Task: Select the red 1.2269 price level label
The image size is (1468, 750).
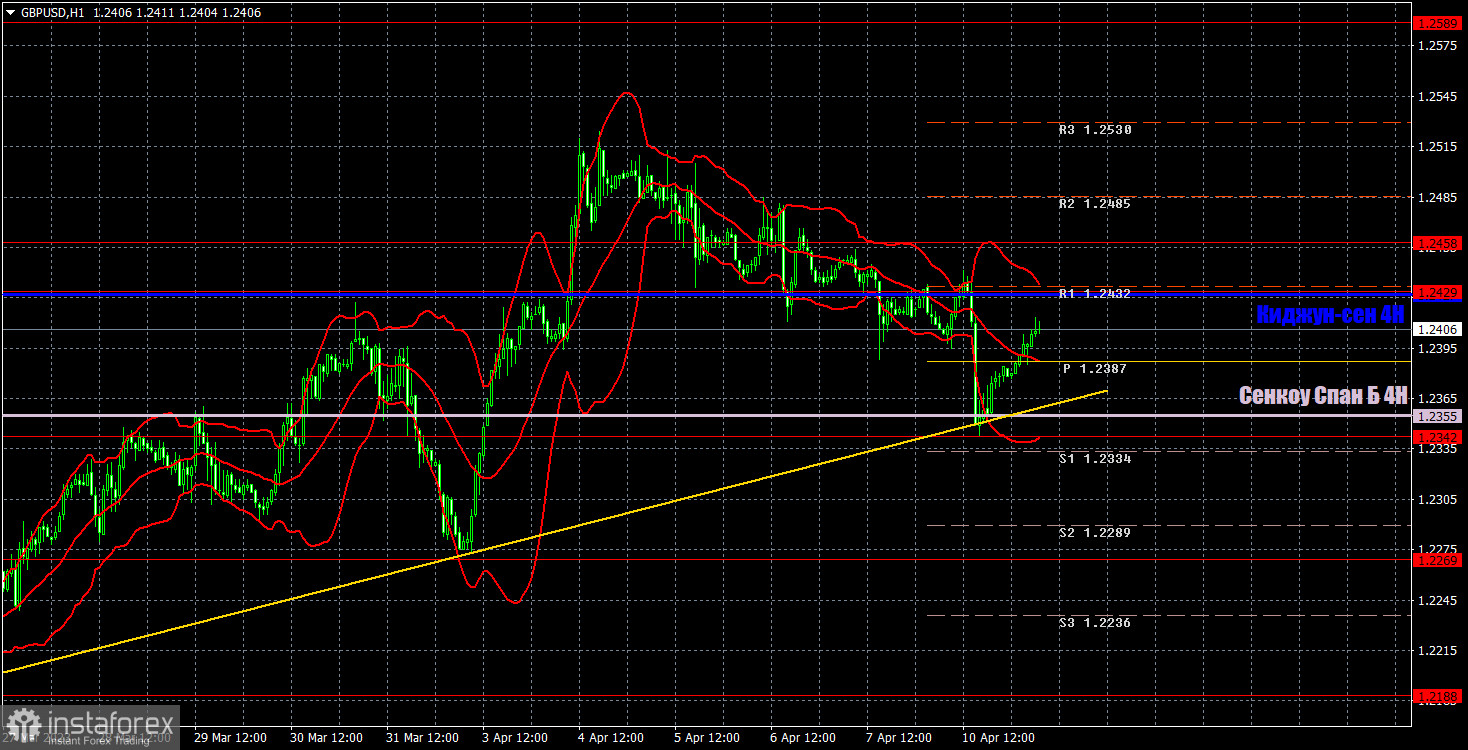Action: pos(1439,560)
